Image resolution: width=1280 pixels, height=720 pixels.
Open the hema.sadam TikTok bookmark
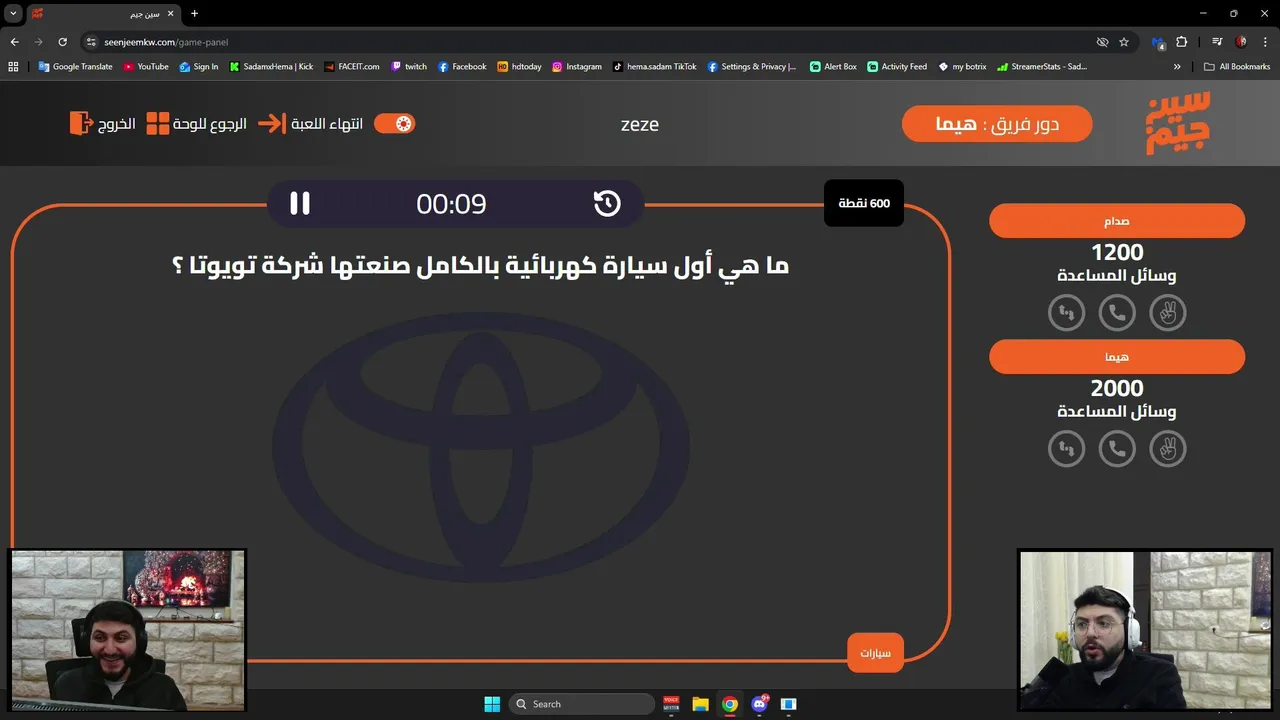(x=655, y=67)
